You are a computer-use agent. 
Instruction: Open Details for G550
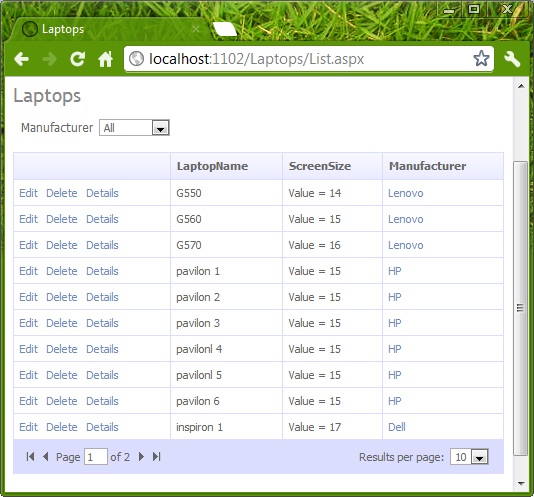pyautogui.click(x=102, y=193)
